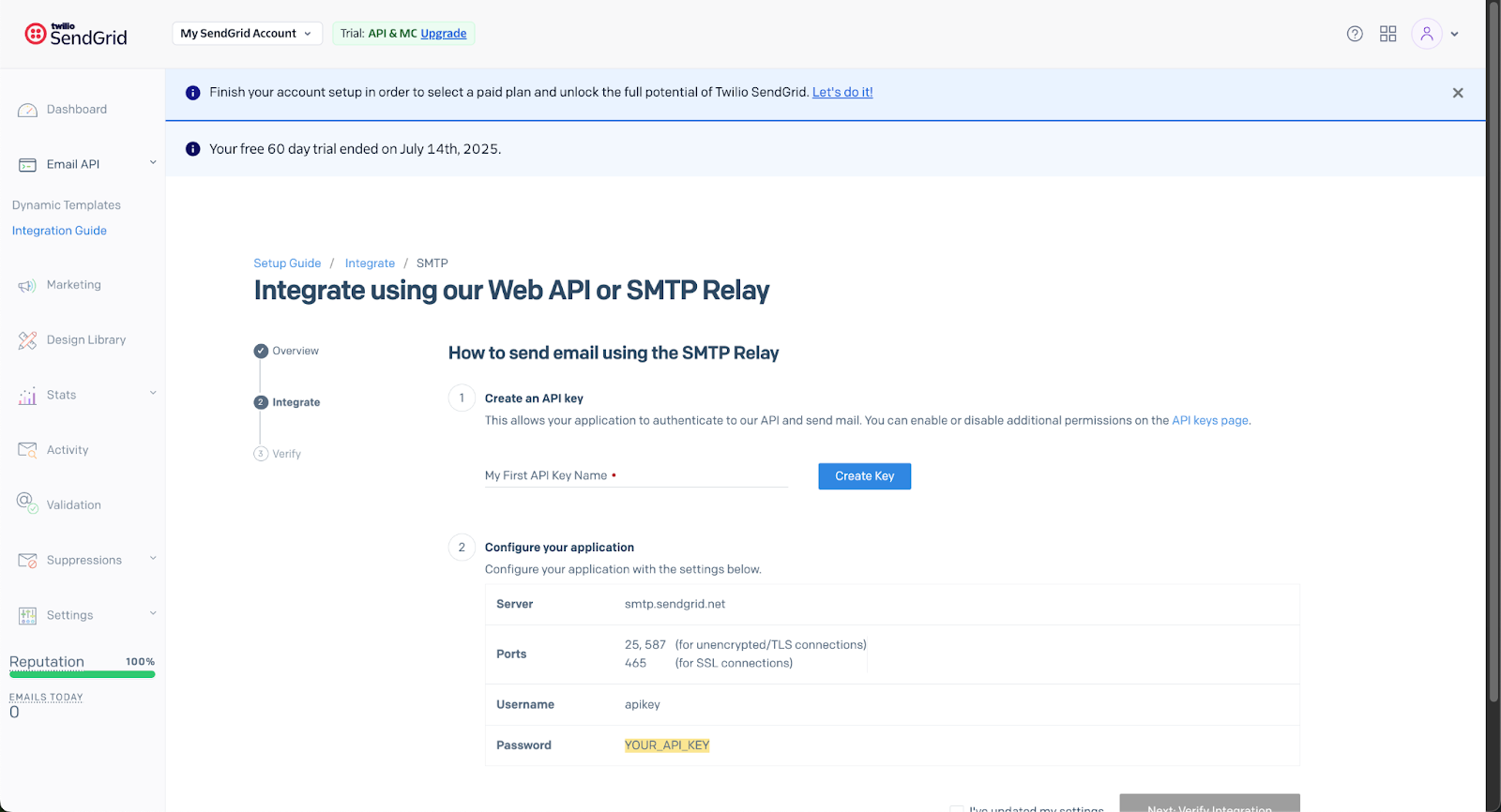This screenshot has height=812, width=1501.
Task: Open Activity in sidebar
Action: coord(68,450)
